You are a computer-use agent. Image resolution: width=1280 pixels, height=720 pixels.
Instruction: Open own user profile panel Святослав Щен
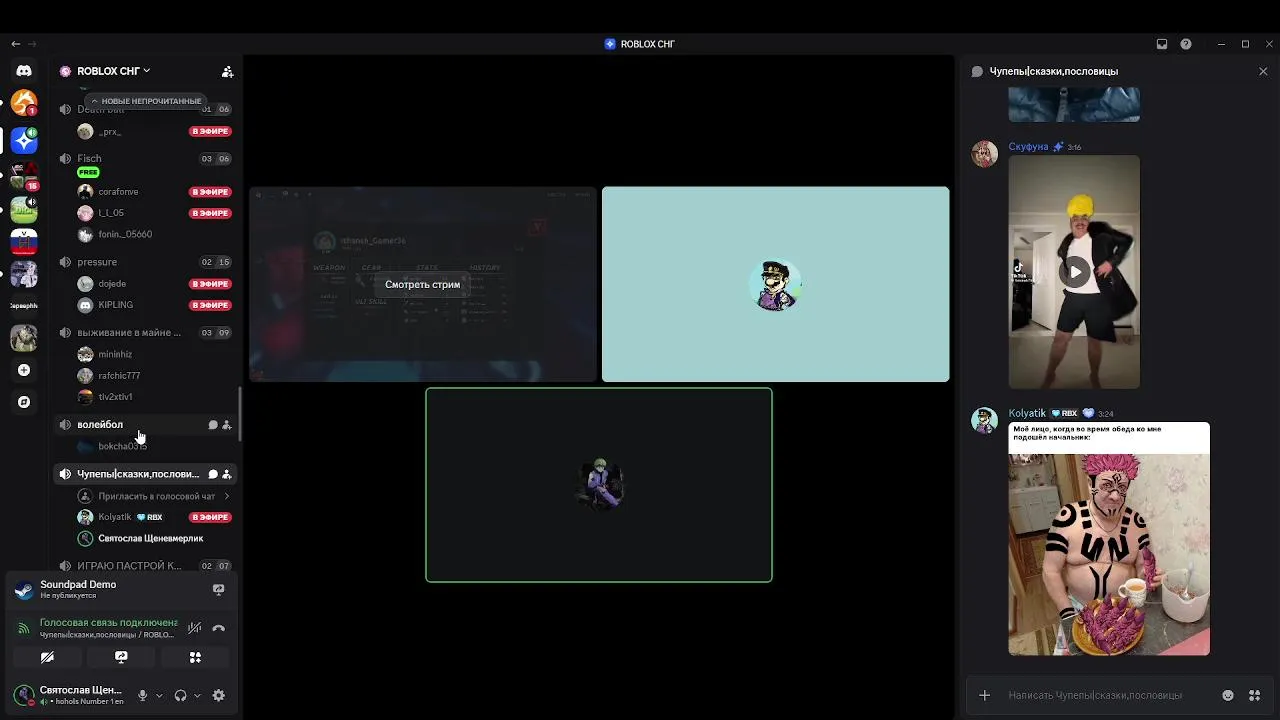[x=68, y=695]
